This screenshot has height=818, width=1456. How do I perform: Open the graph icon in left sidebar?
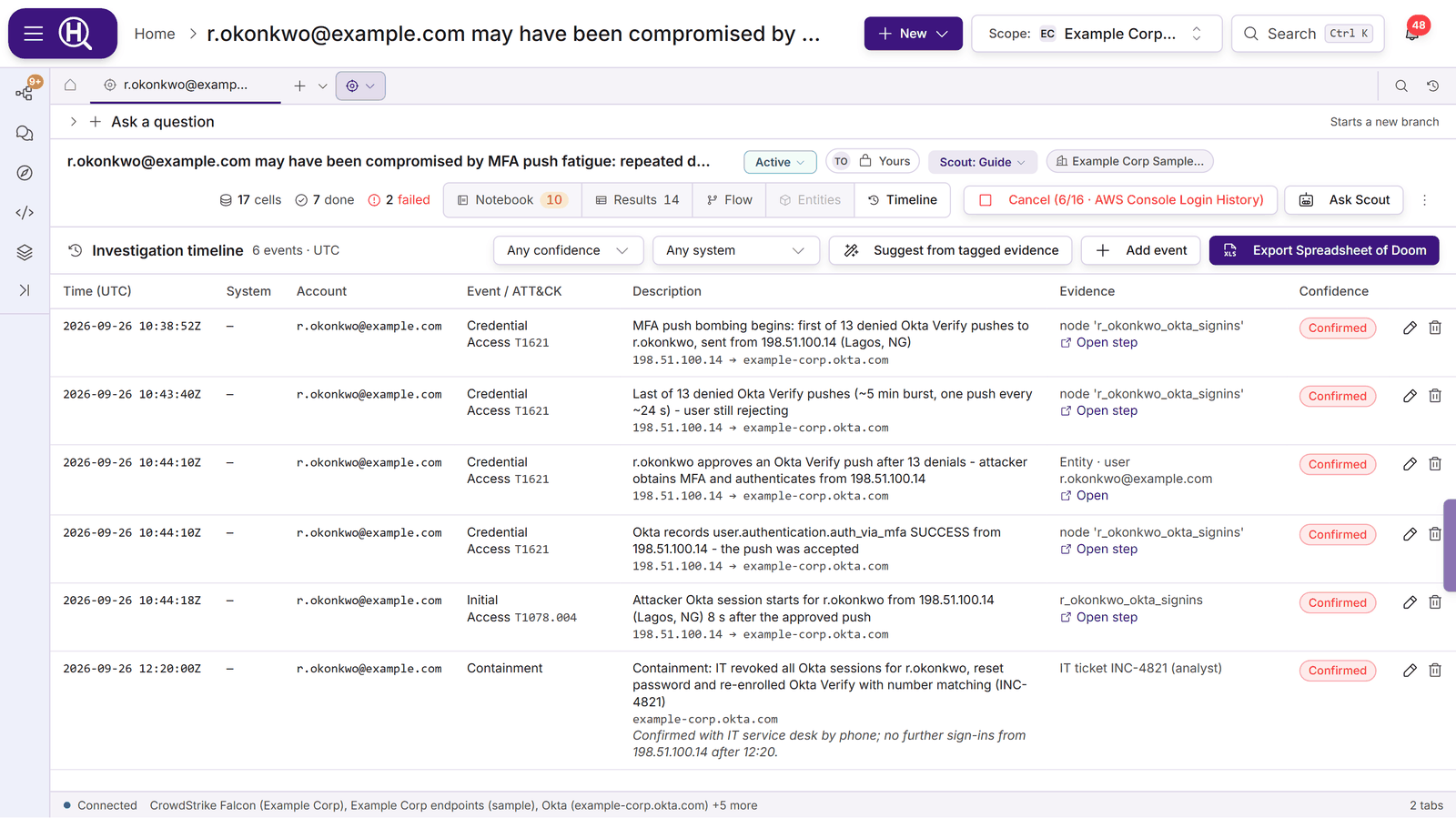click(x=25, y=92)
